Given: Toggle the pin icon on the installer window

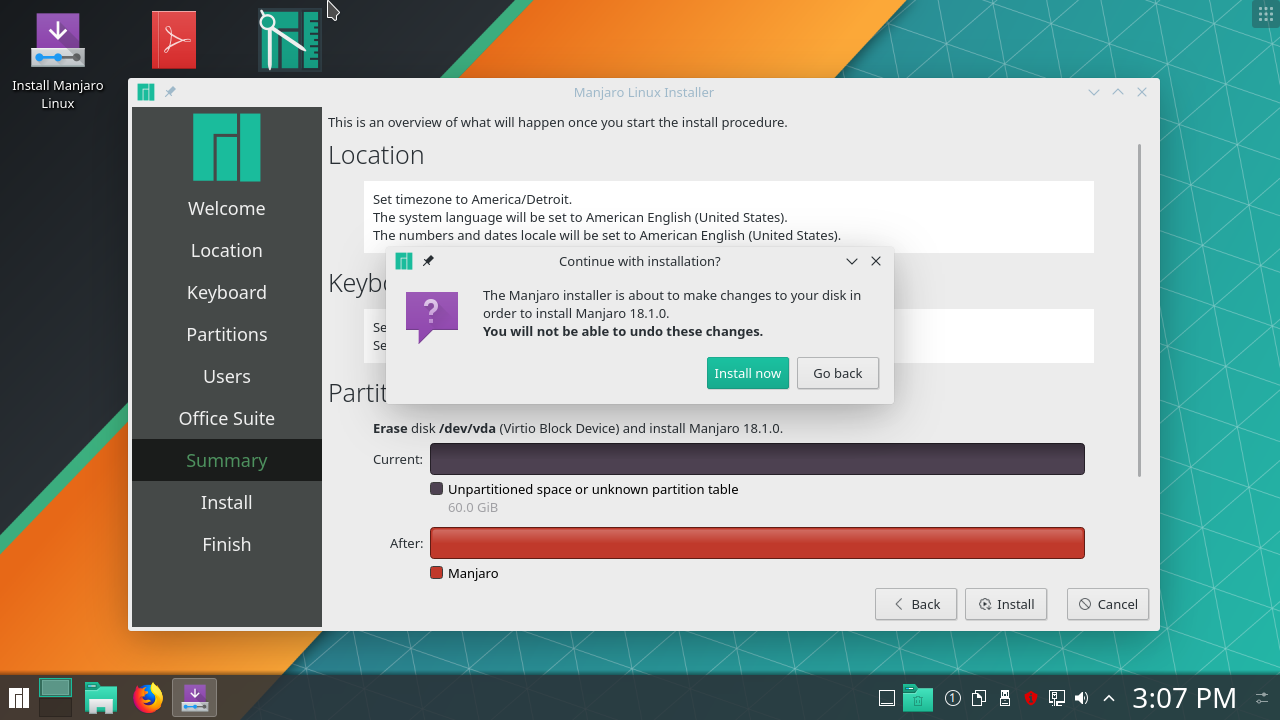Looking at the screenshot, I should point(169,91).
